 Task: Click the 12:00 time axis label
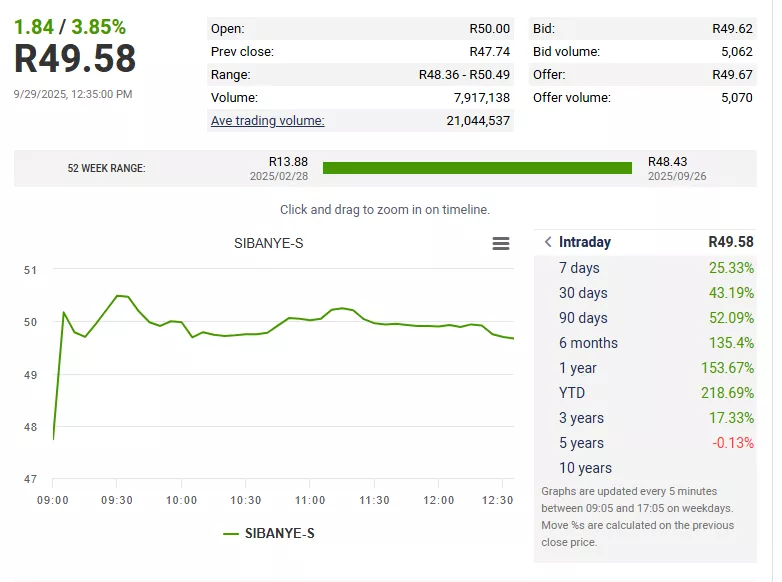438,500
